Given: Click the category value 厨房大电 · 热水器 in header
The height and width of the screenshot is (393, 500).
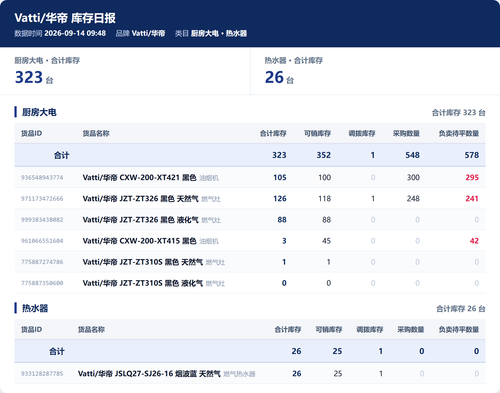Looking at the screenshot, I should [x=219, y=33].
